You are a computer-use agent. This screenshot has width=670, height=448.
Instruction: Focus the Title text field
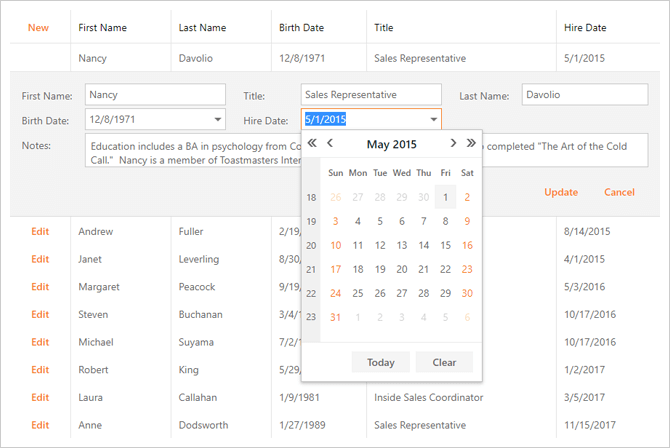[x=370, y=96]
